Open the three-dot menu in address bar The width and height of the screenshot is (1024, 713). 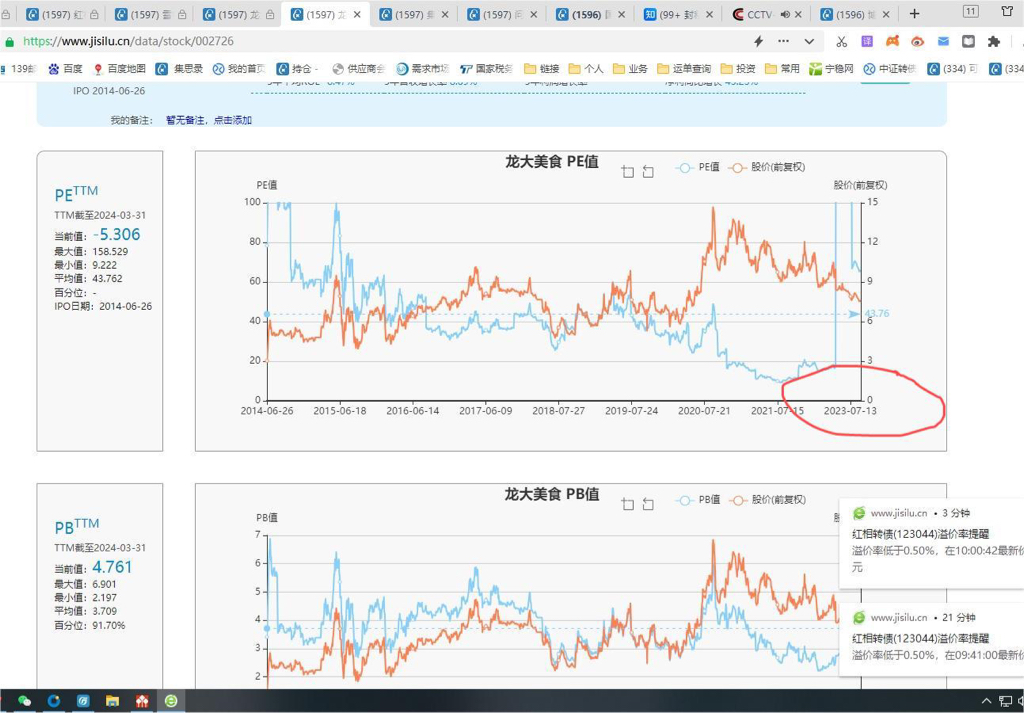pyautogui.click(x=784, y=41)
